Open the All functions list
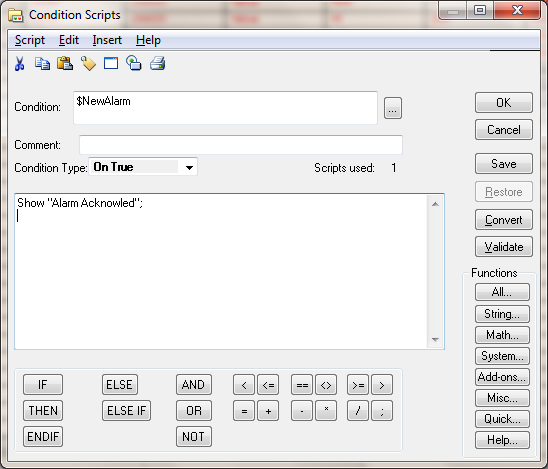This screenshot has height=469, width=548. point(502,292)
